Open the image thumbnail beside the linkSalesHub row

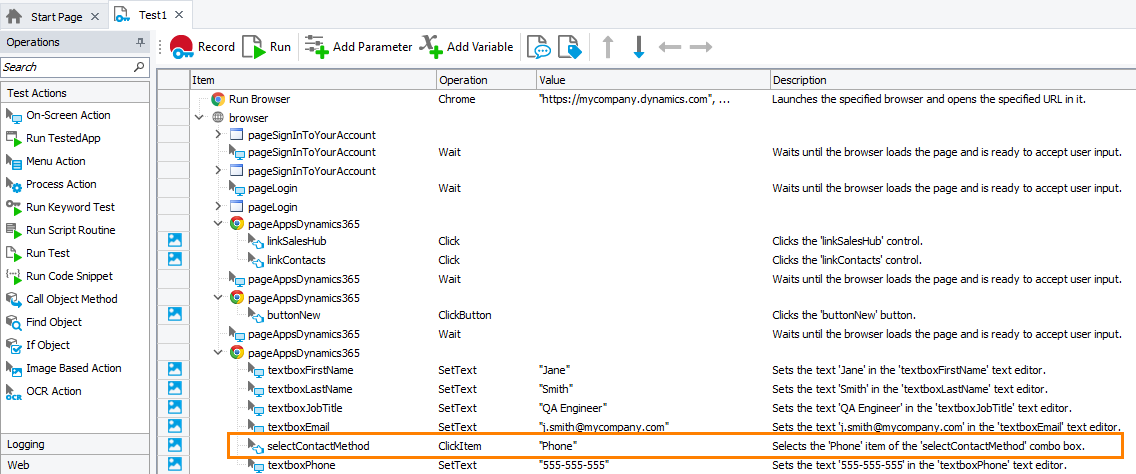(174, 241)
